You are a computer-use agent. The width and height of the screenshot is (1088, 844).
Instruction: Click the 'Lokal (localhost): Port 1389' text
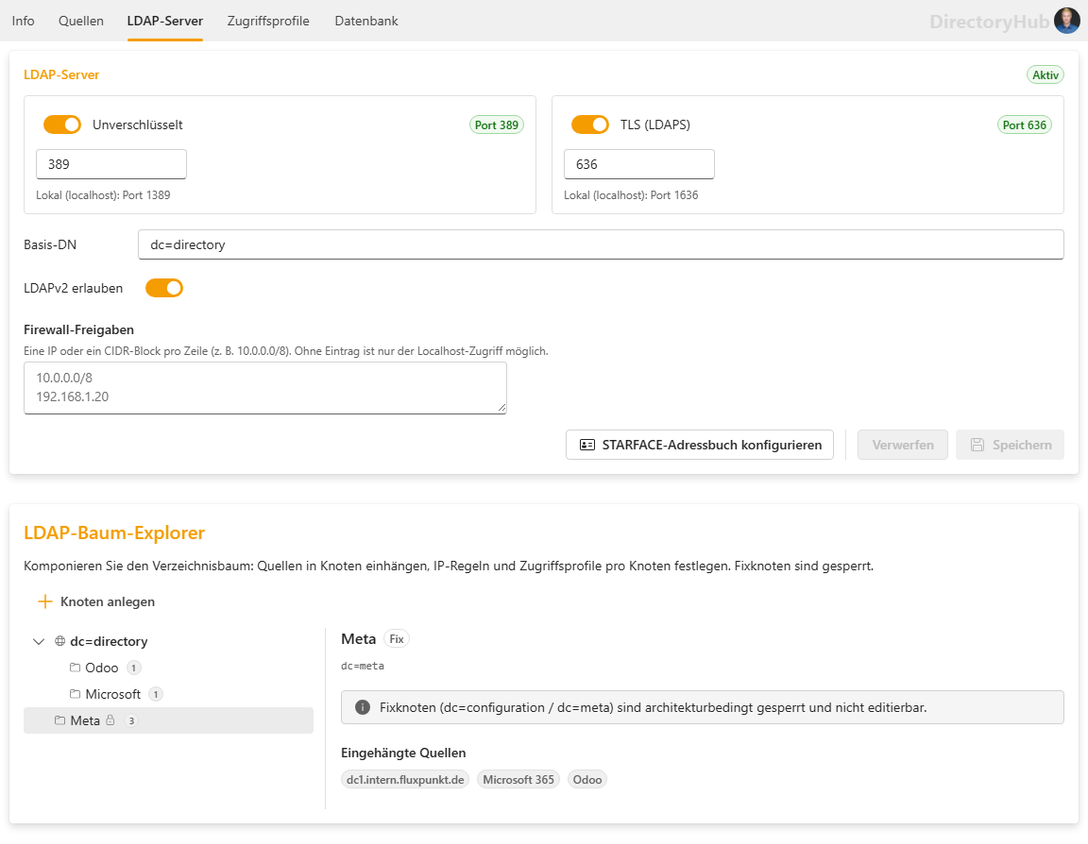tap(103, 195)
